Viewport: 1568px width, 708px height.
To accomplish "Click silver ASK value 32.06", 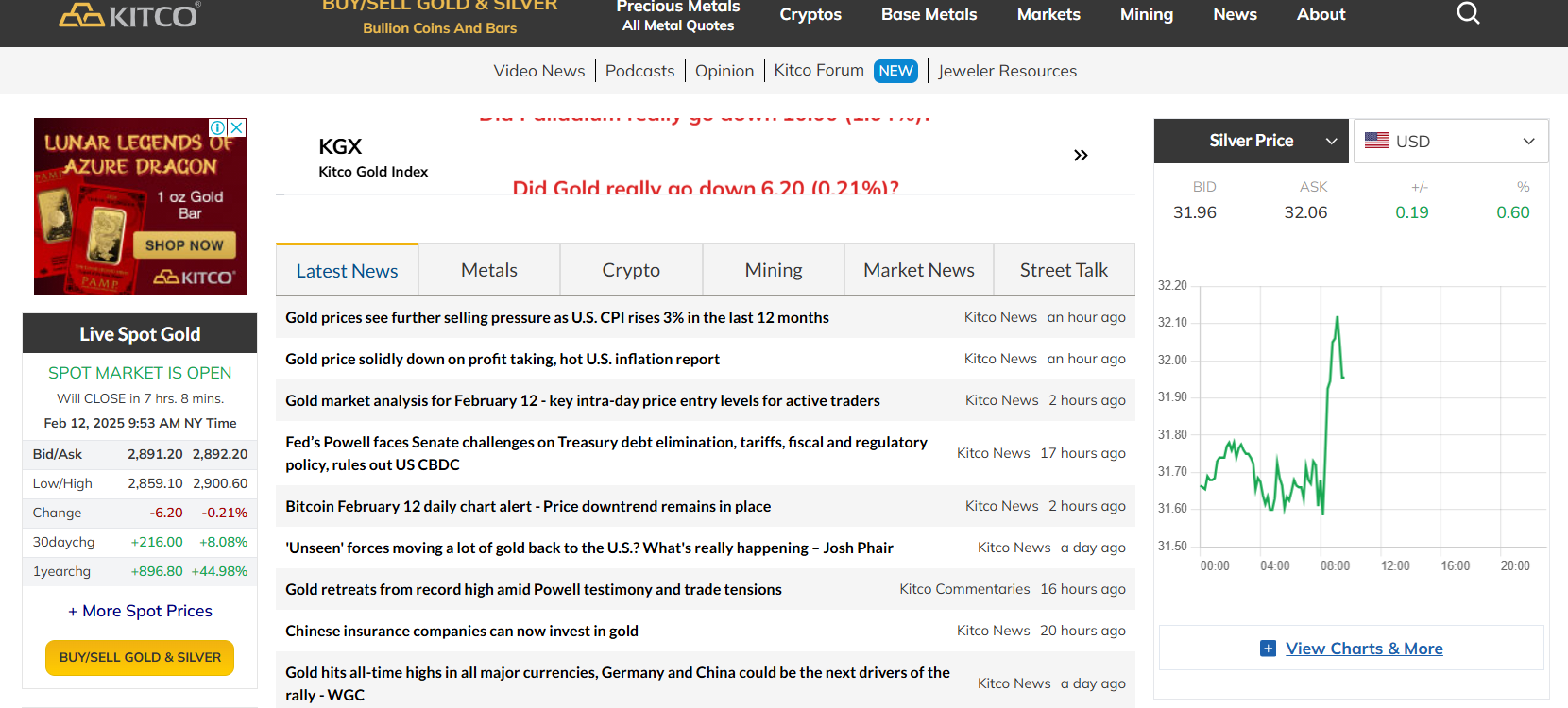I will click(1305, 212).
